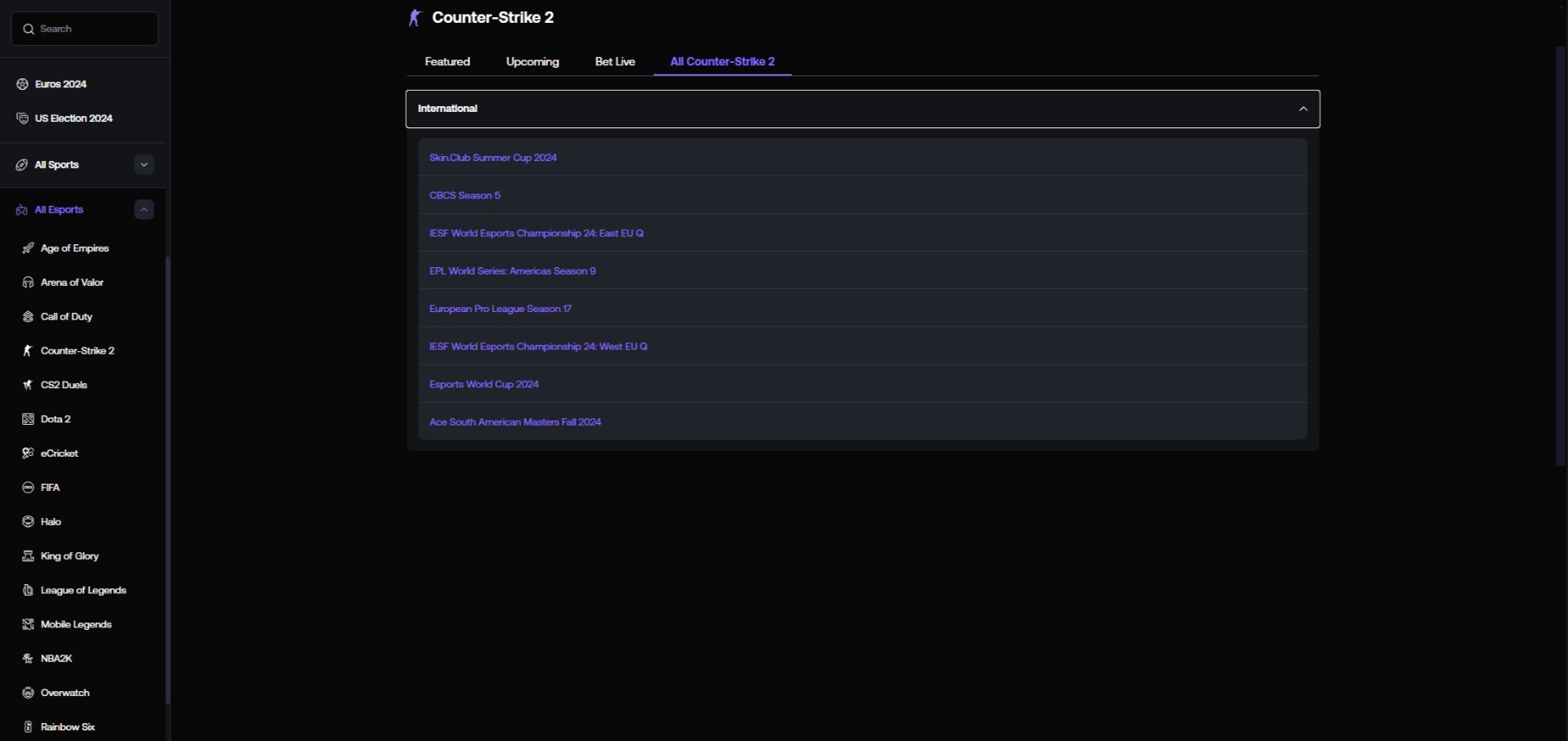Select Euros 2024 in sidebar
Image resolution: width=1568 pixels, height=741 pixels.
(x=60, y=84)
